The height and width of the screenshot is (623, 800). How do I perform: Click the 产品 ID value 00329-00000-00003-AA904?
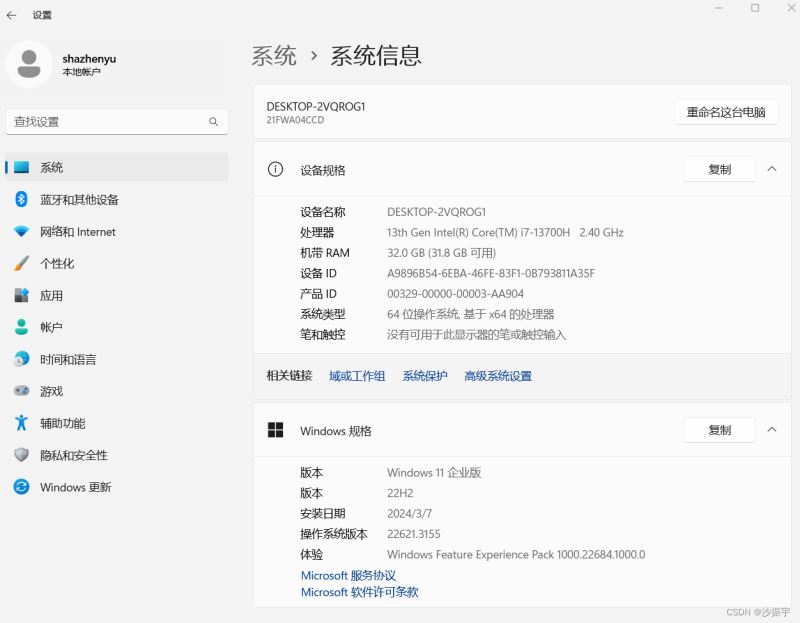pos(455,293)
